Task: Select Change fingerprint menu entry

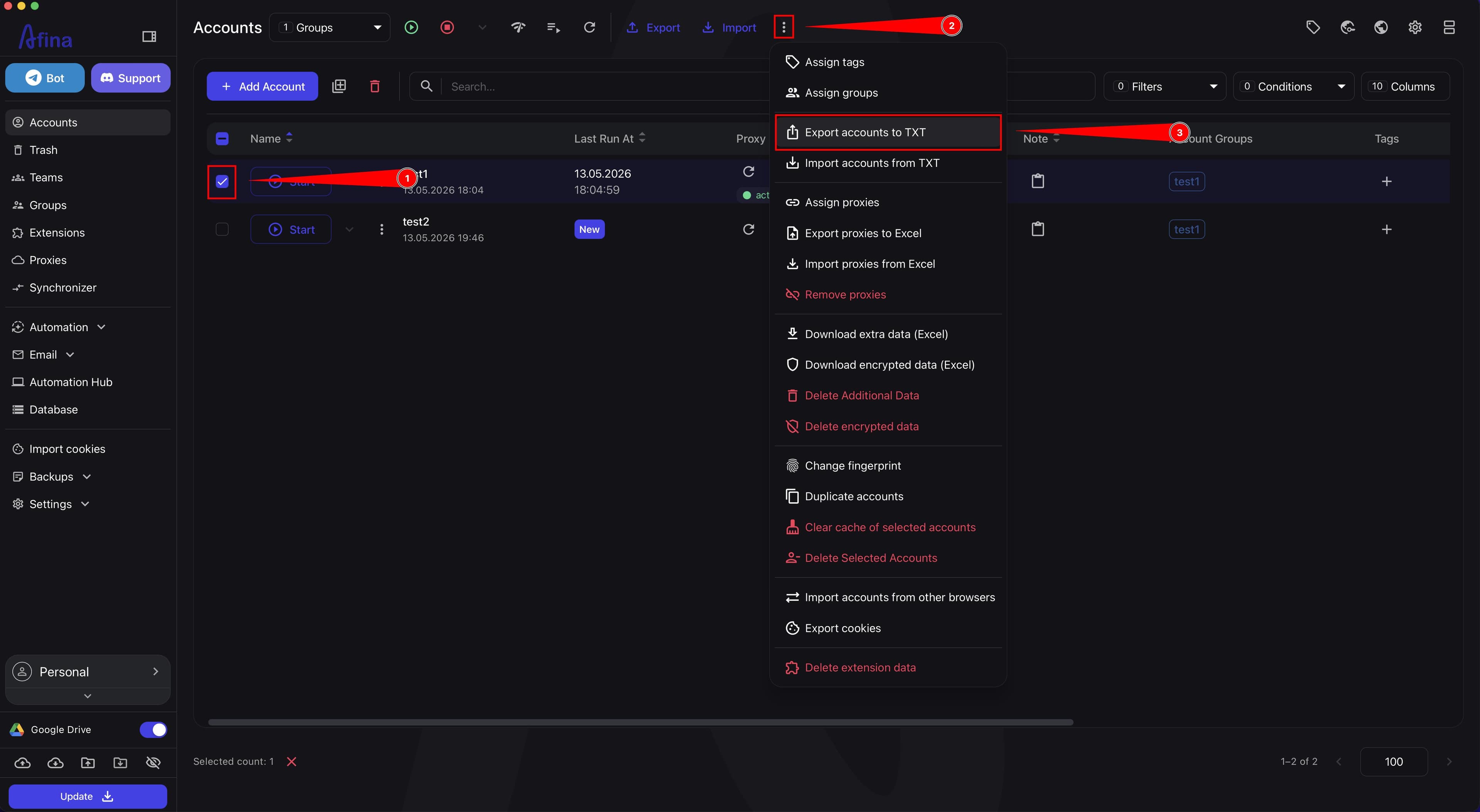Action: 888,466
